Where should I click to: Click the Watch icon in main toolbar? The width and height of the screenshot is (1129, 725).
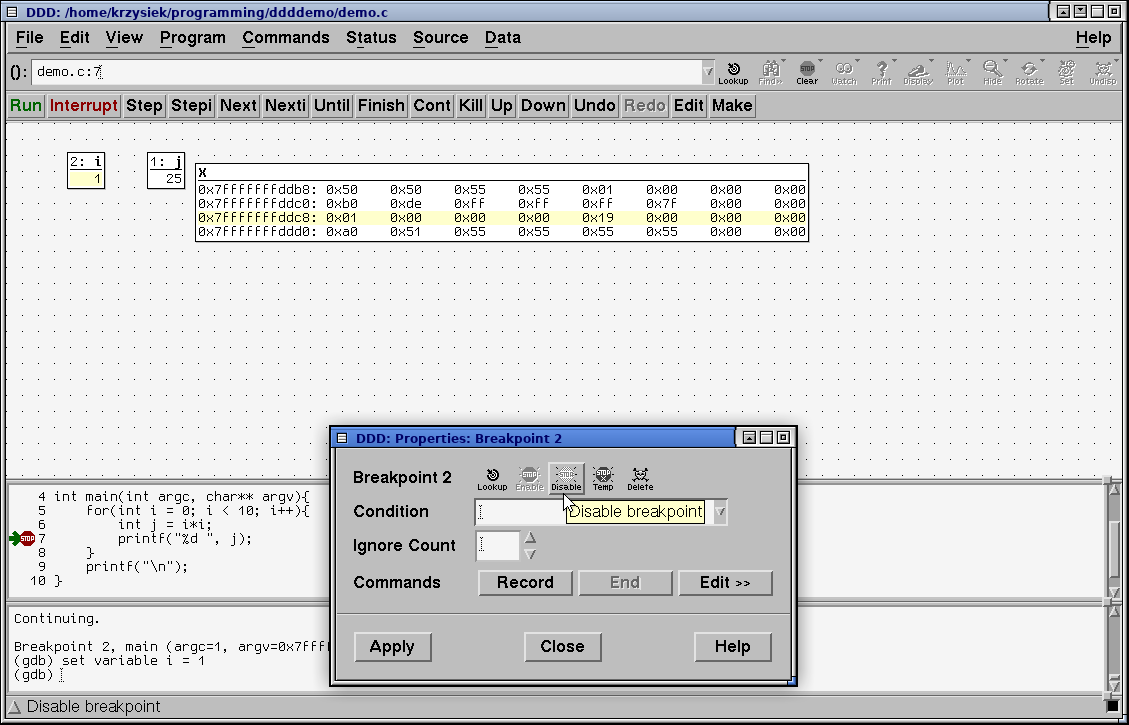[844, 72]
